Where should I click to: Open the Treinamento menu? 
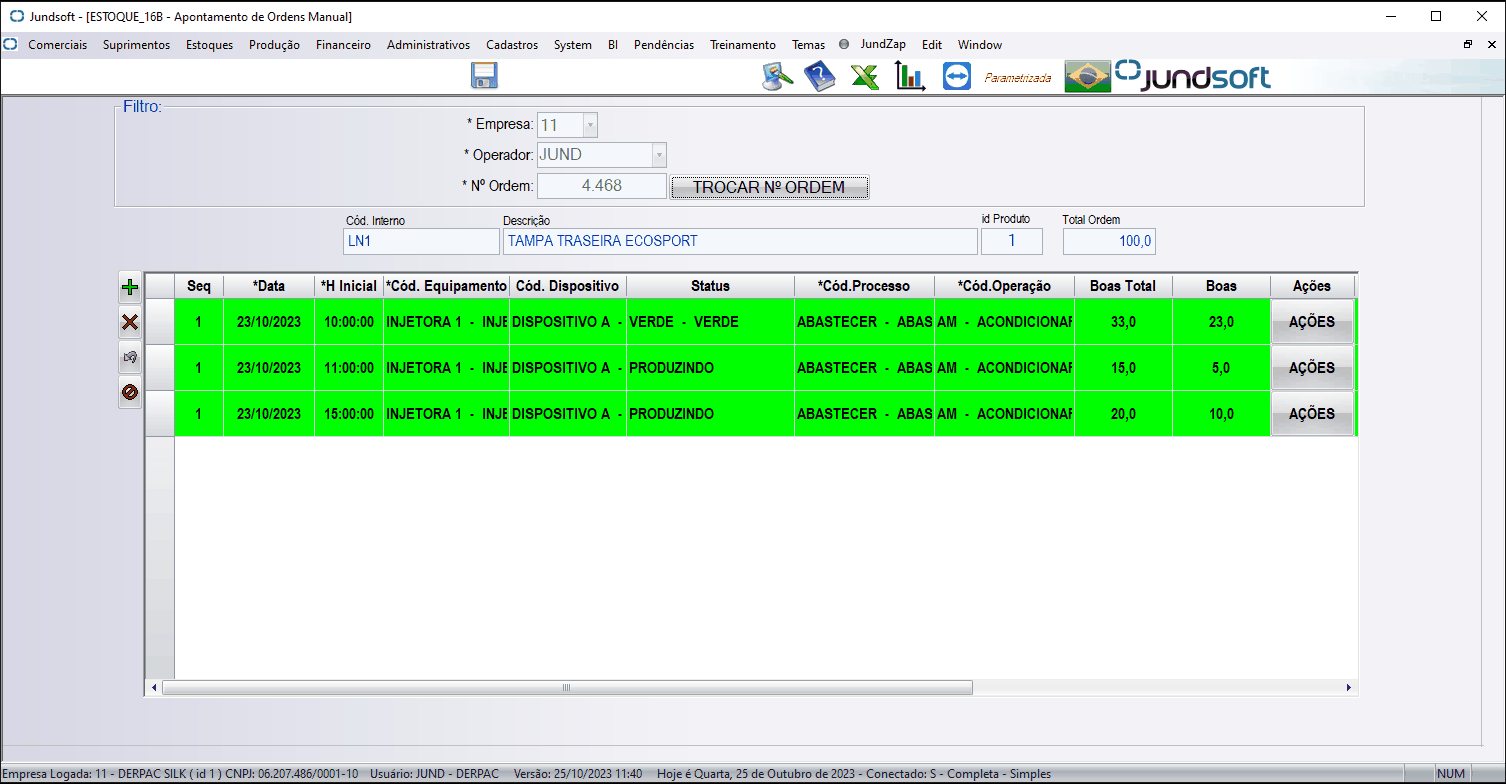click(x=743, y=45)
